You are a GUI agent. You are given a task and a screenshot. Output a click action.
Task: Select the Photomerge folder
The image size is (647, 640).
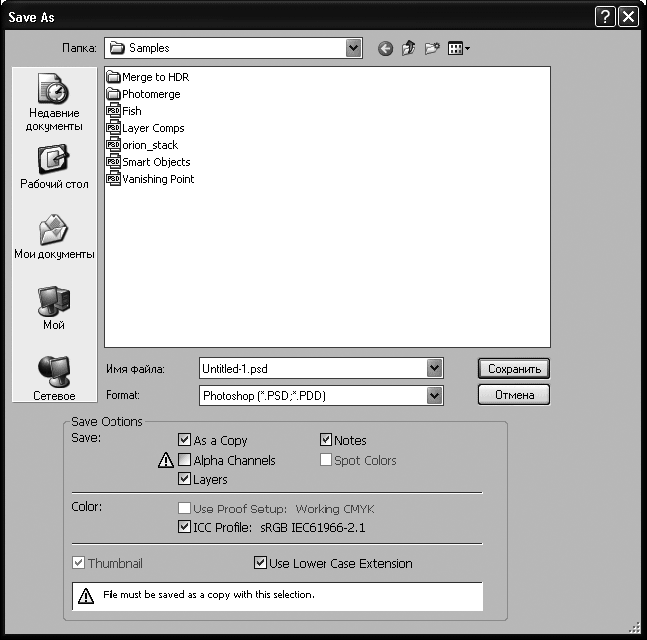coord(144,94)
